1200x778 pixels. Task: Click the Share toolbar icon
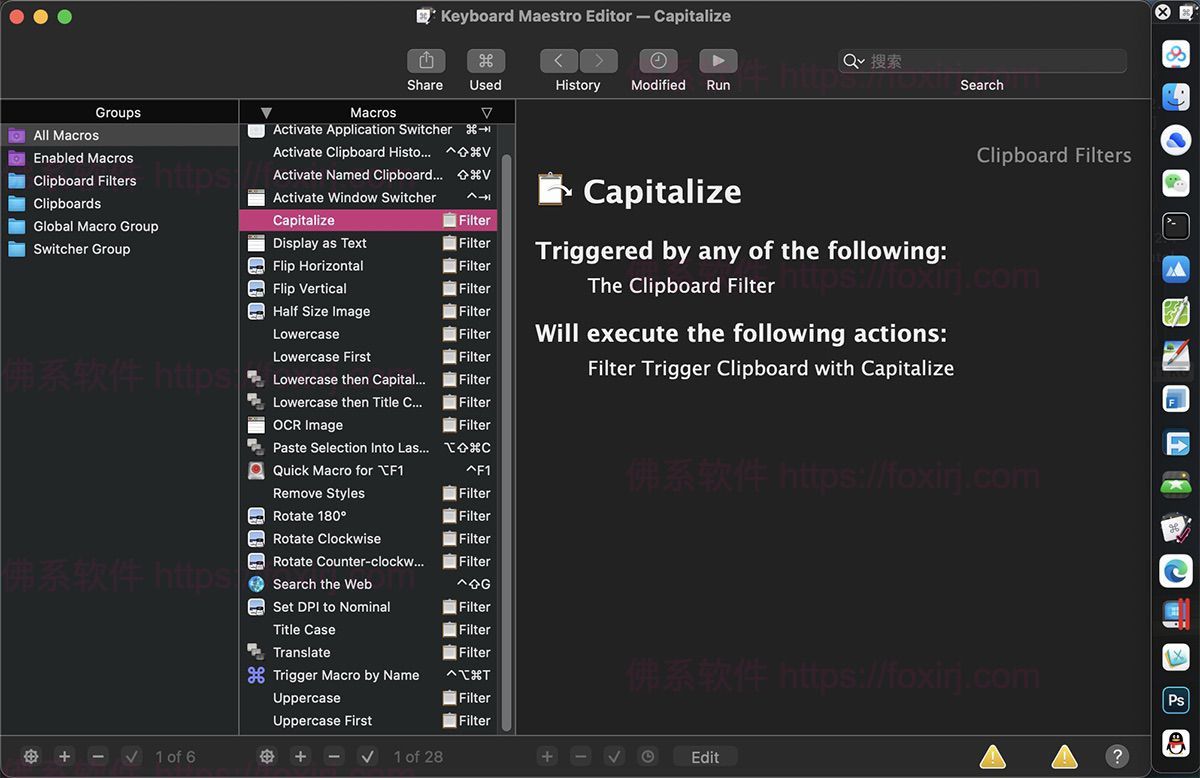point(425,61)
